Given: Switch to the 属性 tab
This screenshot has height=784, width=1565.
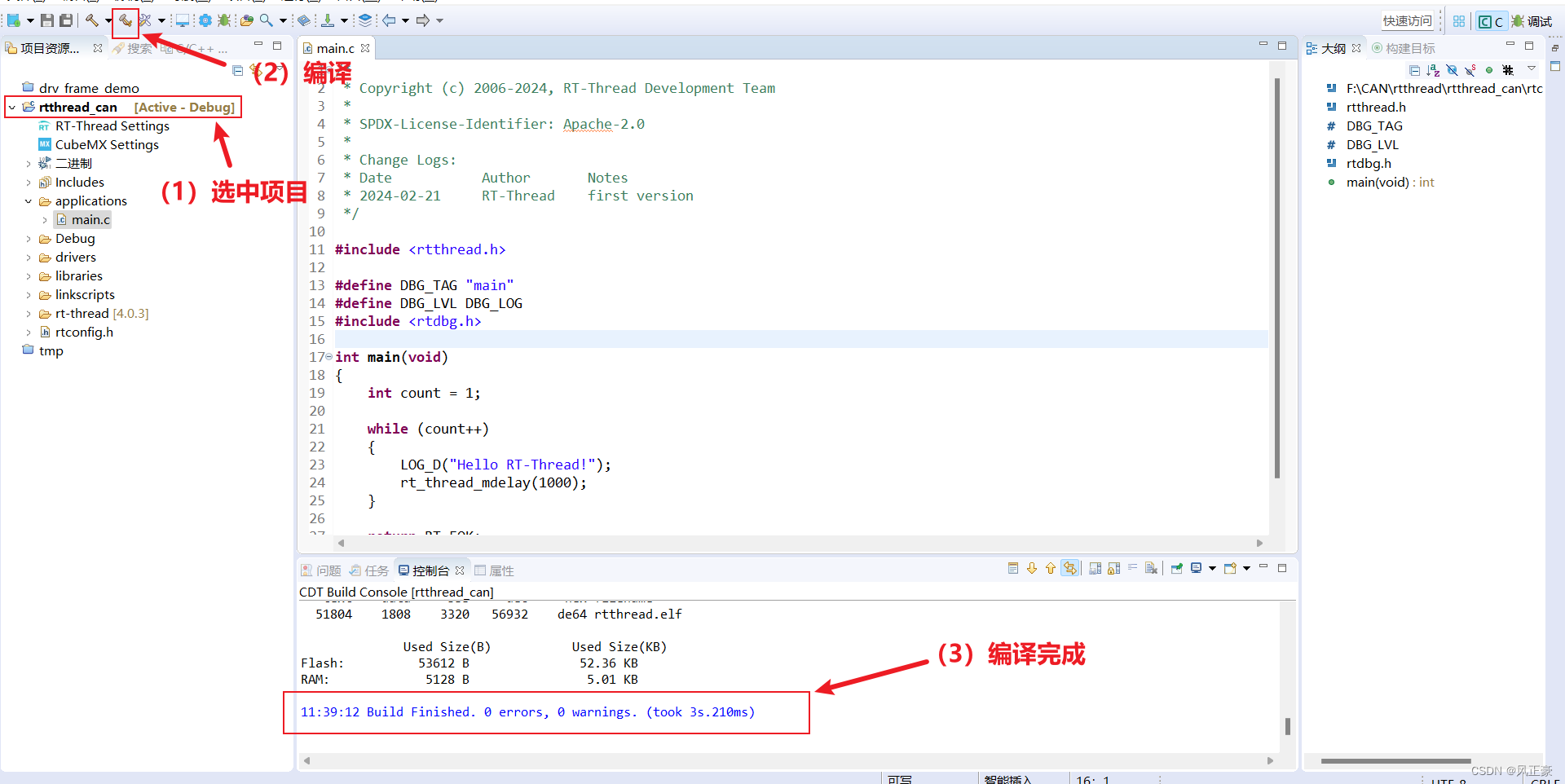Looking at the screenshot, I should tap(494, 570).
